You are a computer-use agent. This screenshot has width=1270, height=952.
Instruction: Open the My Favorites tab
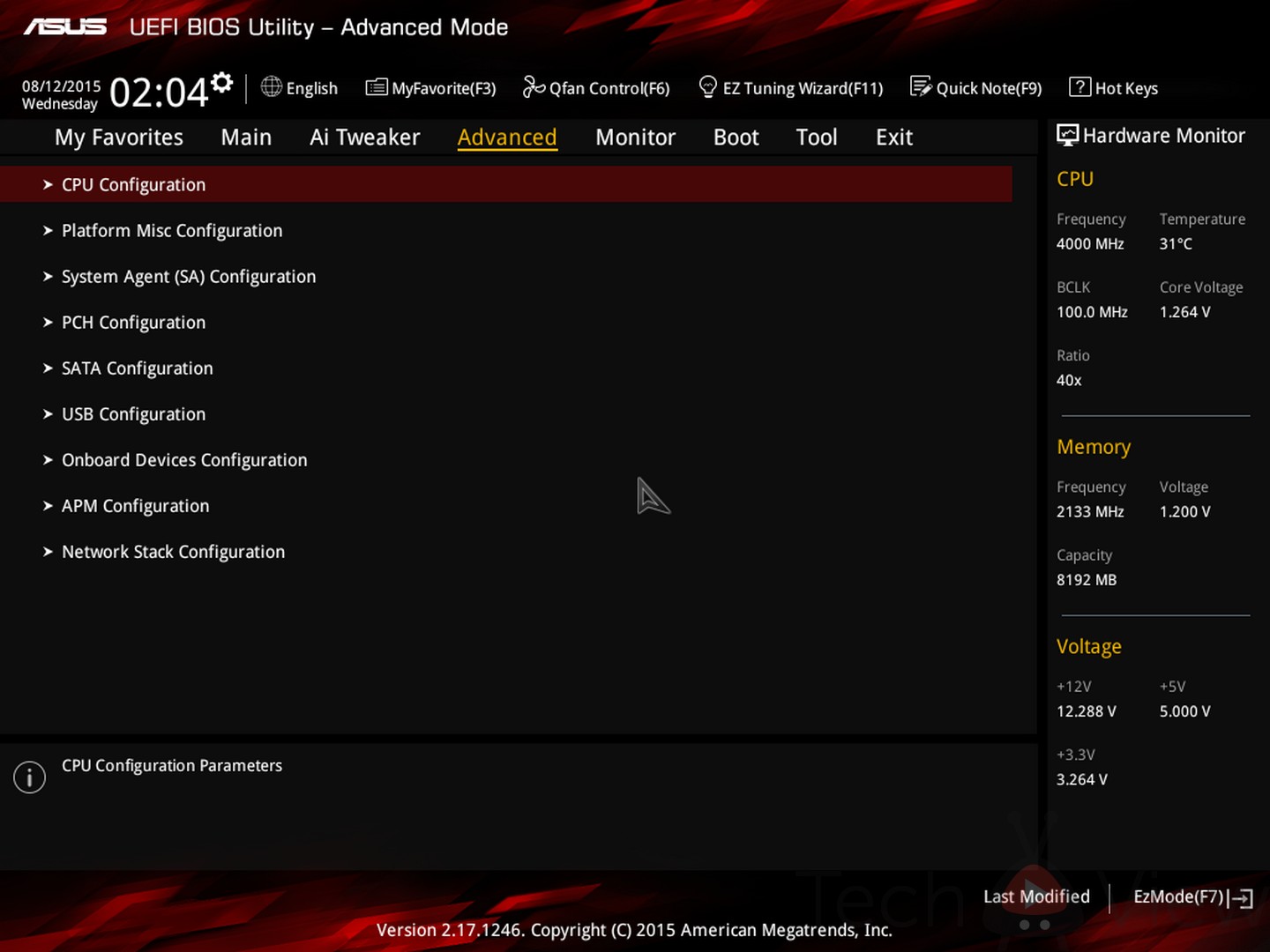tap(119, 138)
